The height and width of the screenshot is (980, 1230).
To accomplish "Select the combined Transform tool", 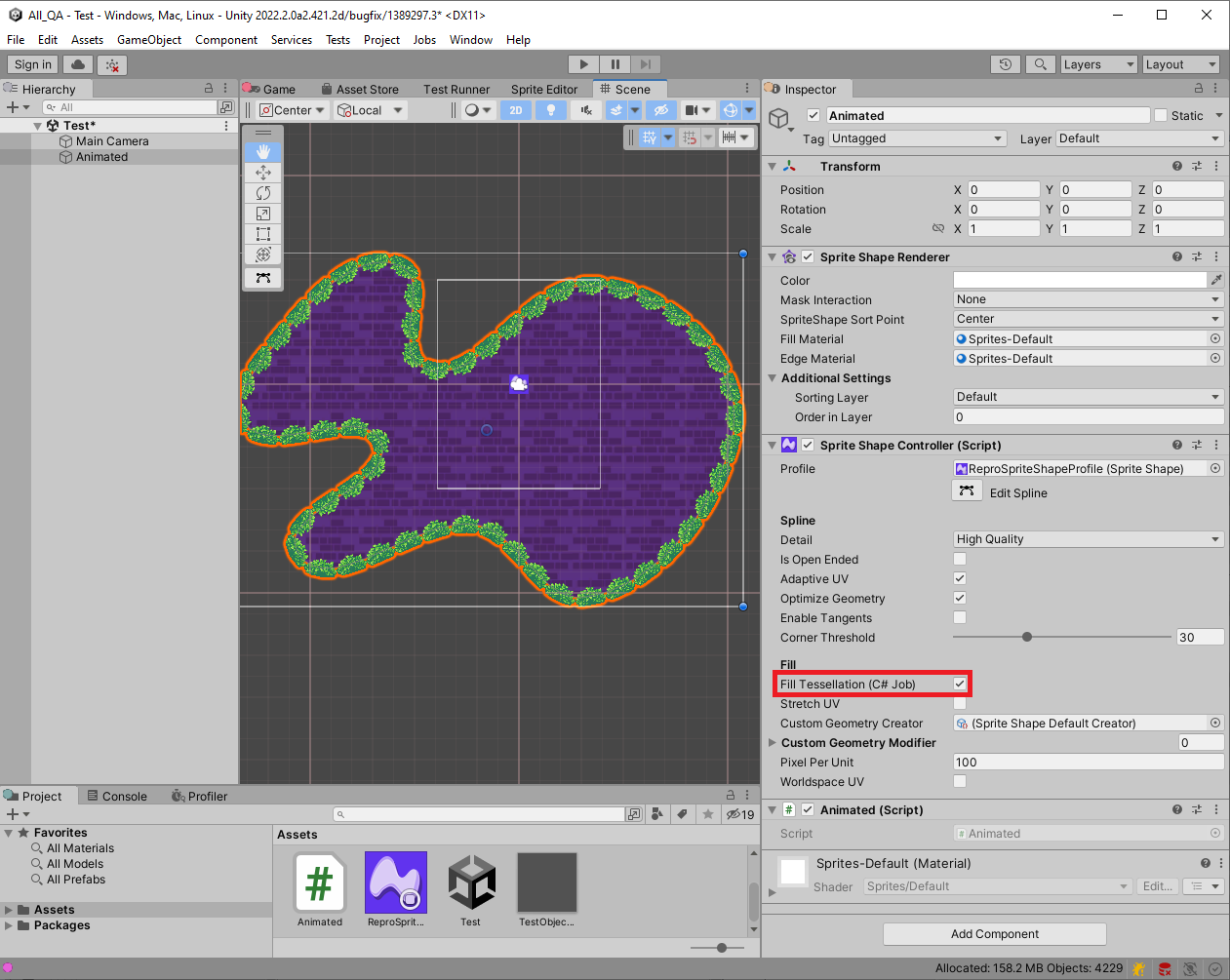I will (263, 255).
